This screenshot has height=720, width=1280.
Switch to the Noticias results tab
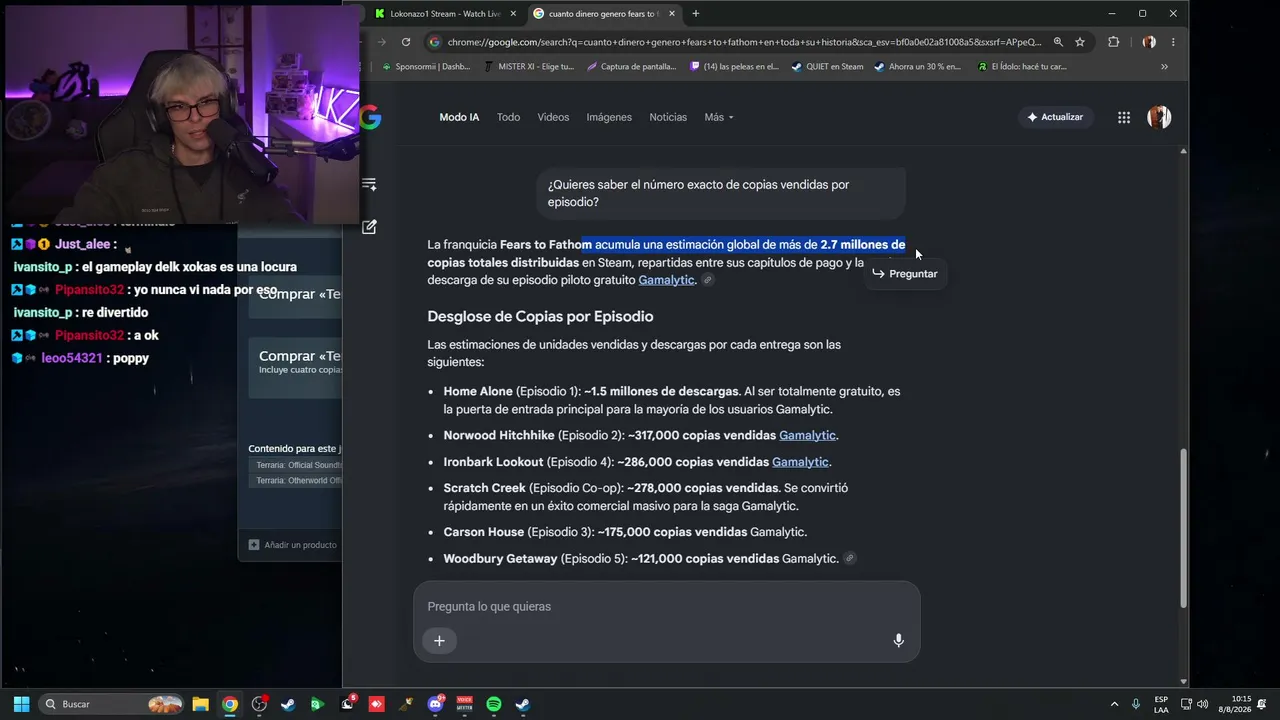tap(668, 117)
